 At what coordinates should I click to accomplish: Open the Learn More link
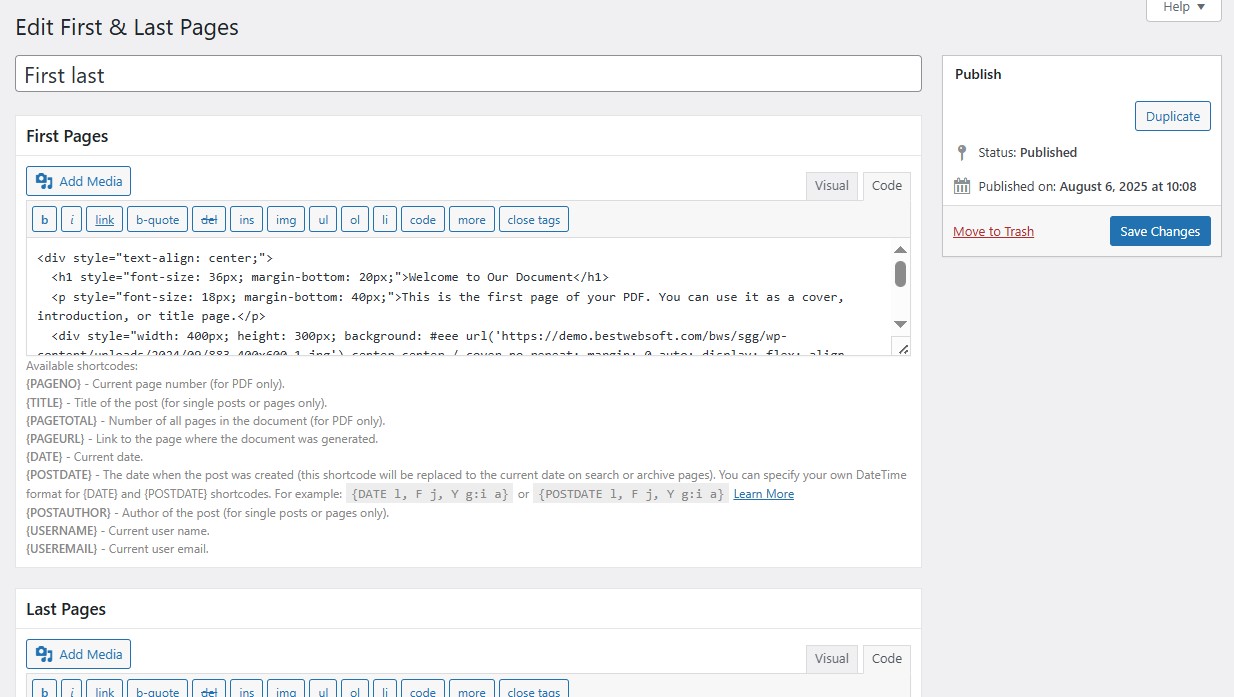[764, 494]
